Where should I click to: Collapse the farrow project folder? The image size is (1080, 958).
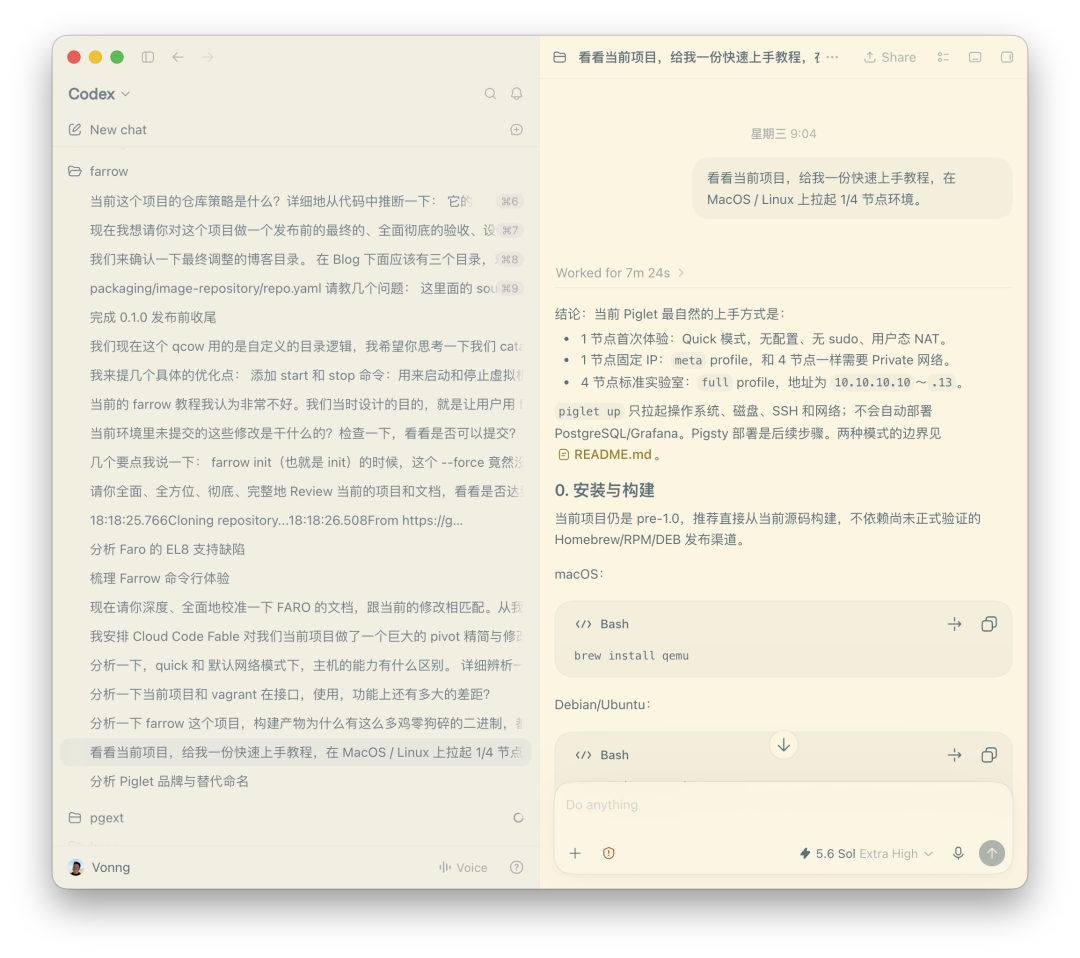pyautogui.click(x=98, y=171)
